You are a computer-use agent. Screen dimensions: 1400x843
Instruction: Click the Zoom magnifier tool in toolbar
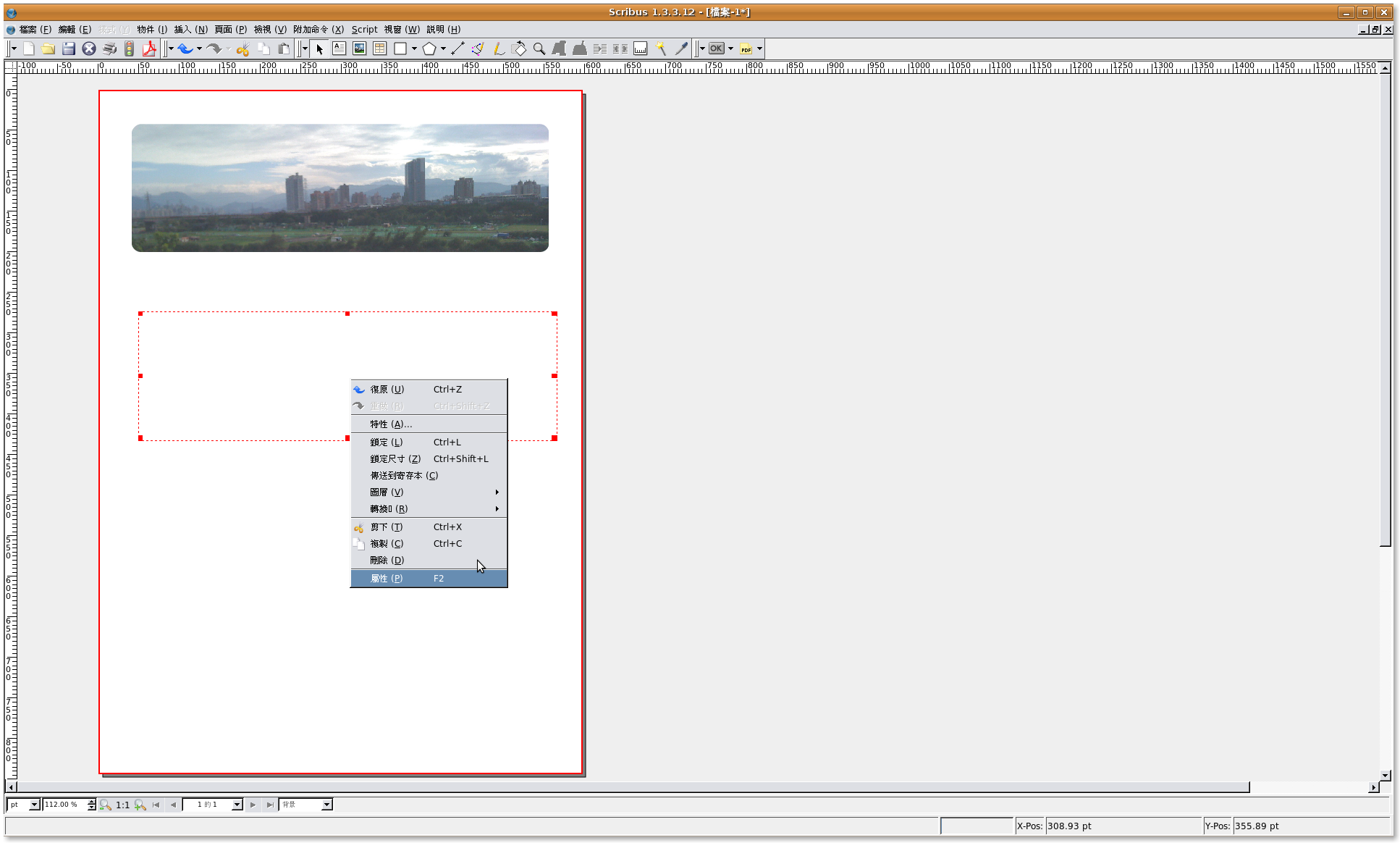click(539, 49)
